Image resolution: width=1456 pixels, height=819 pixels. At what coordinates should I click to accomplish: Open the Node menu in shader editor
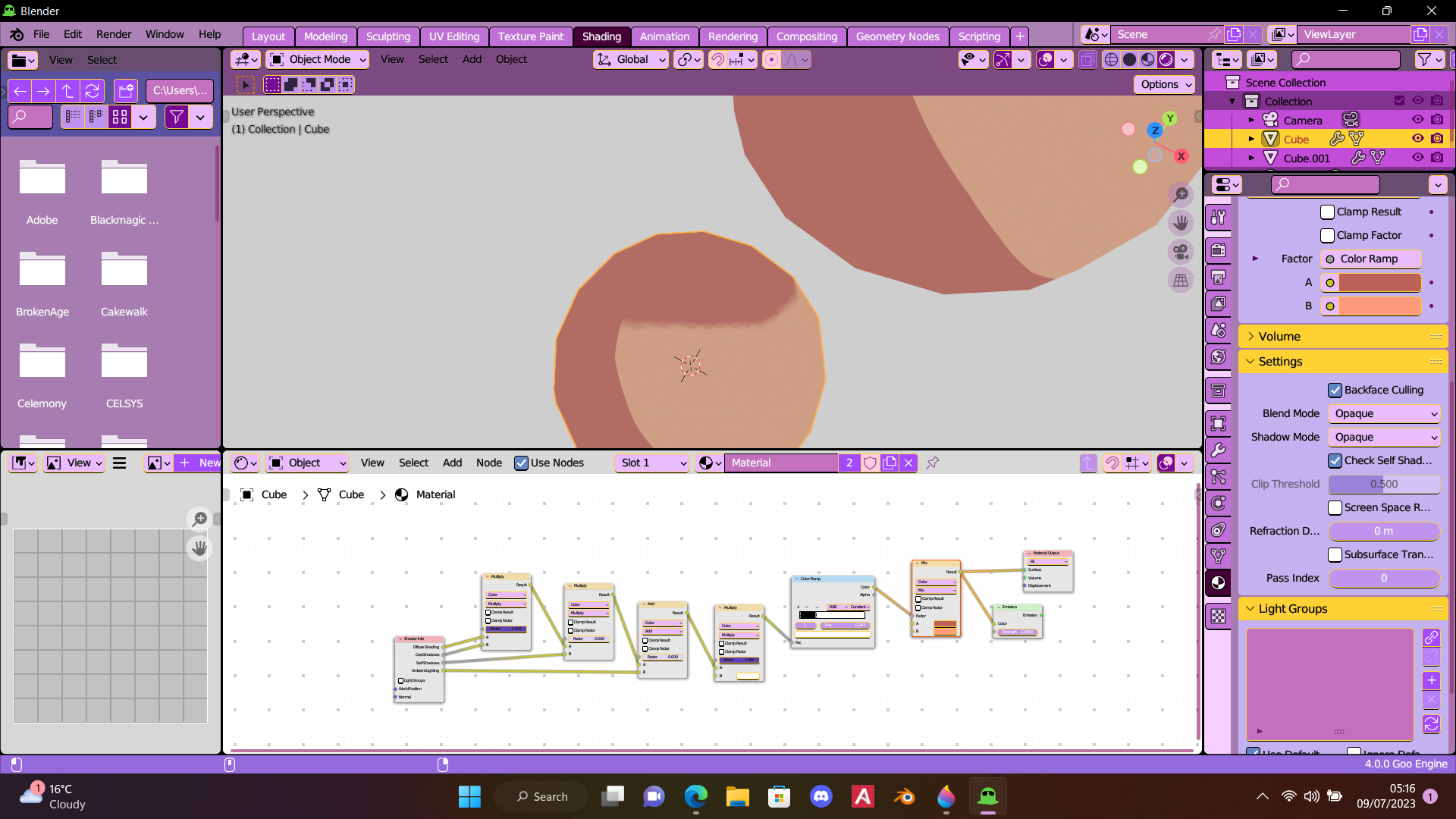pyautogui.click(x=489, y=463)
